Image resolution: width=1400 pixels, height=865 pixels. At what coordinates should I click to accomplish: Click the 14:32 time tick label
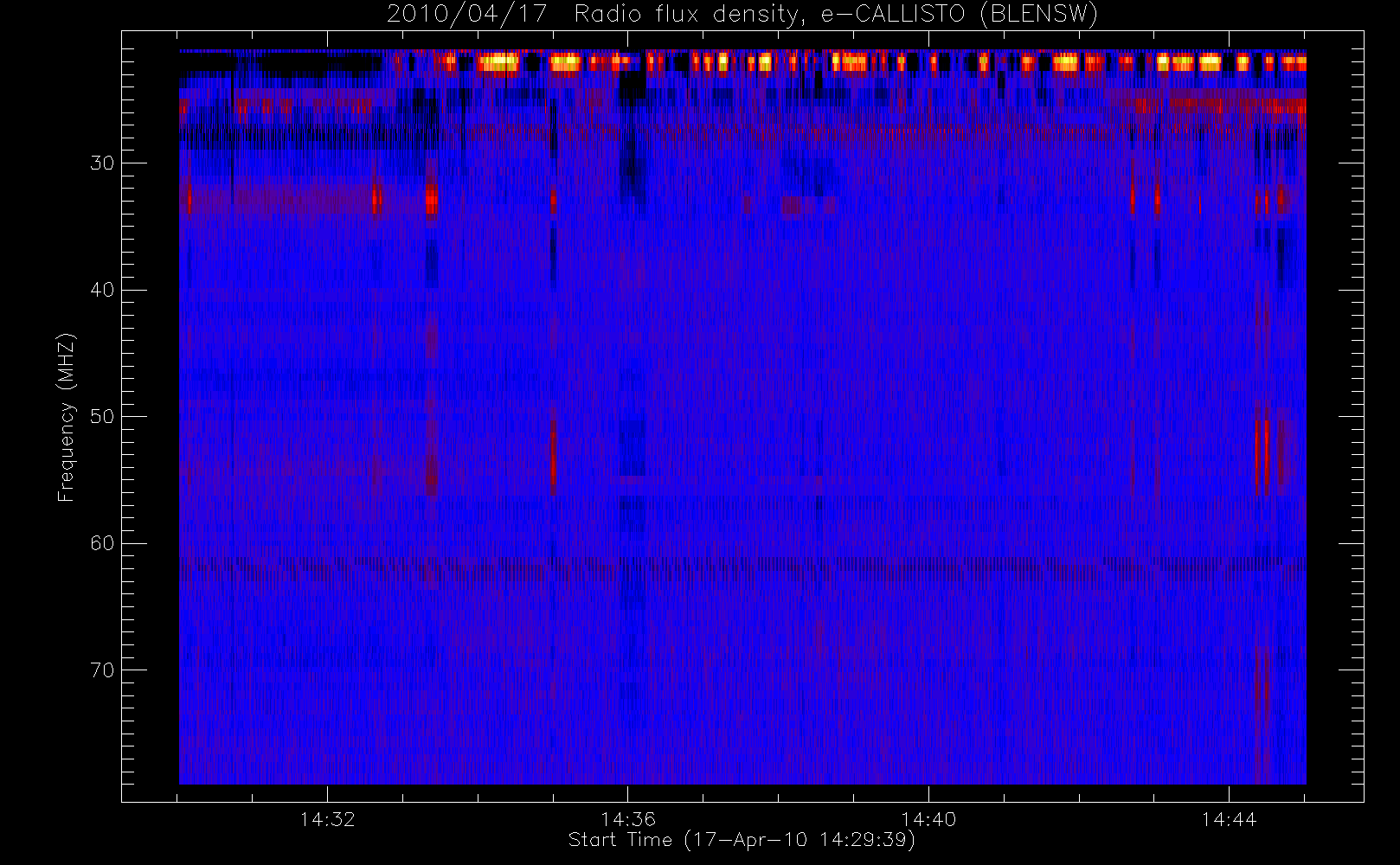328,819
